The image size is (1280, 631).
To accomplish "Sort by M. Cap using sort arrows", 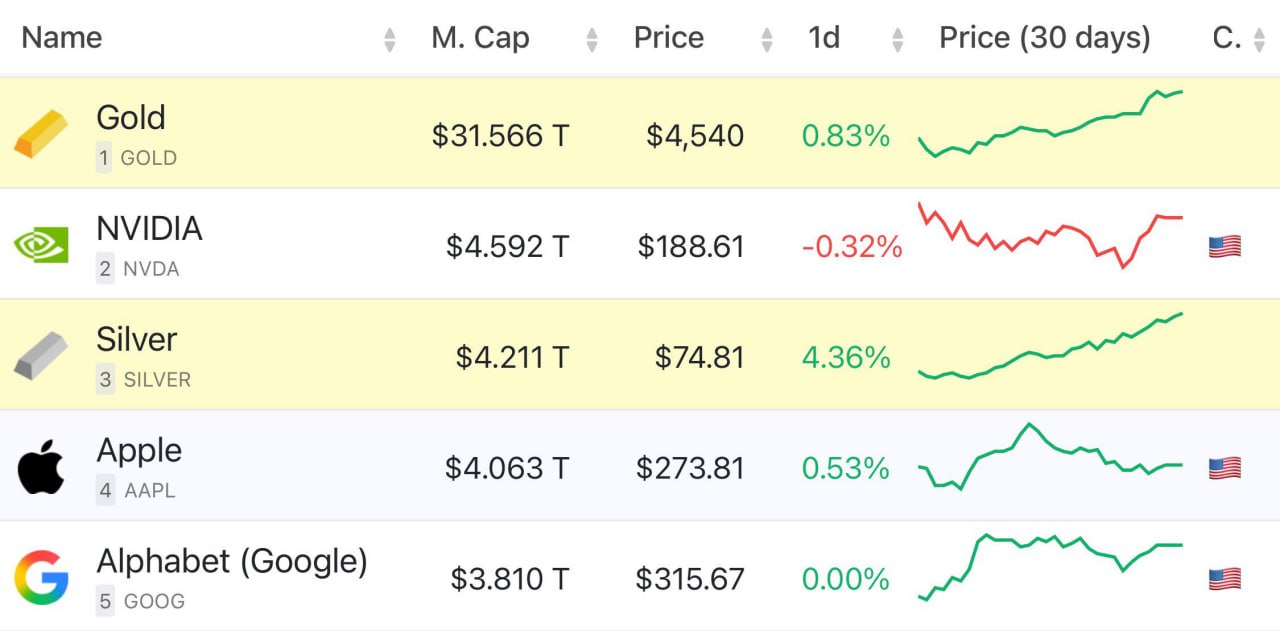I will 592,40.
